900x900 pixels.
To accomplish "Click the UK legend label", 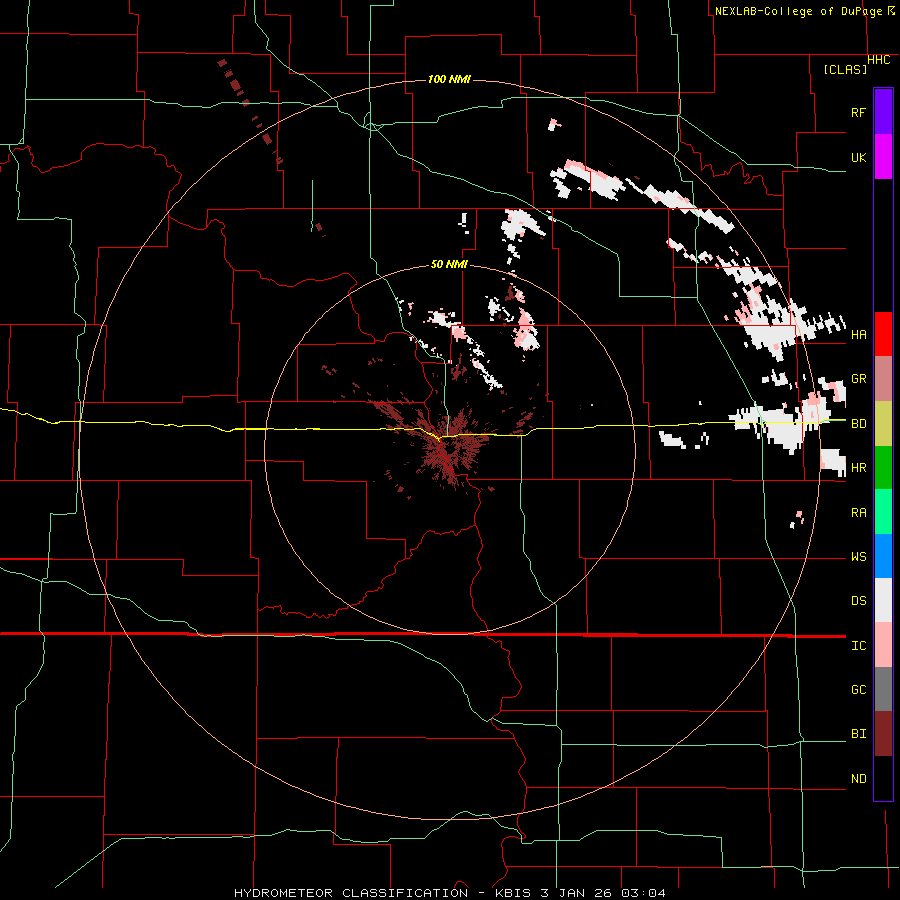I will 858,157.
